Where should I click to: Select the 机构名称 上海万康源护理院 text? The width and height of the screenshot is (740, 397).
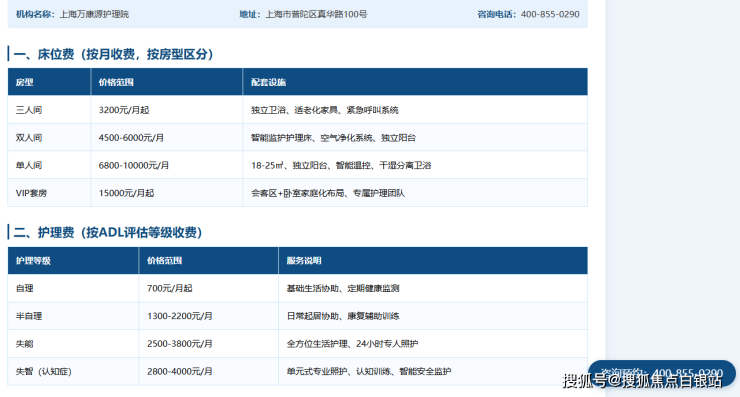(x=72, y=14)
